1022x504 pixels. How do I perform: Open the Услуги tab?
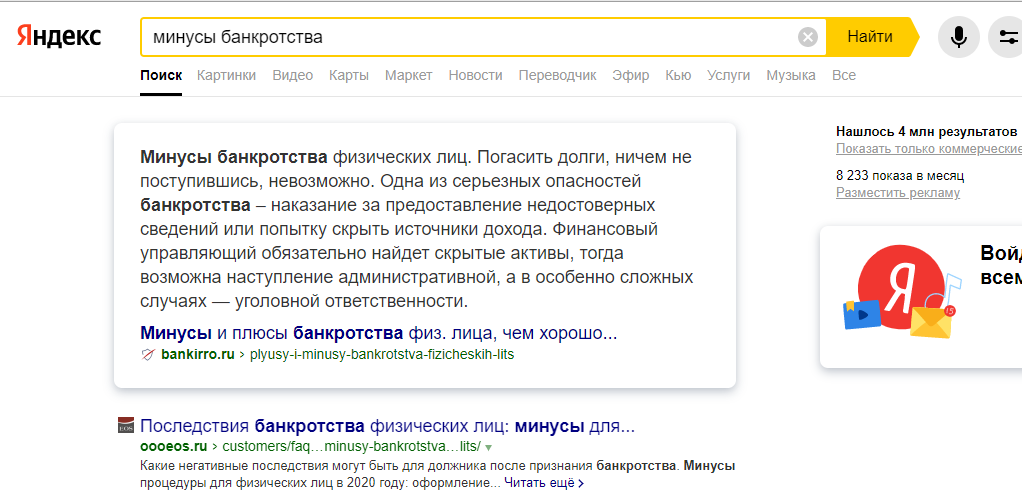729,76
